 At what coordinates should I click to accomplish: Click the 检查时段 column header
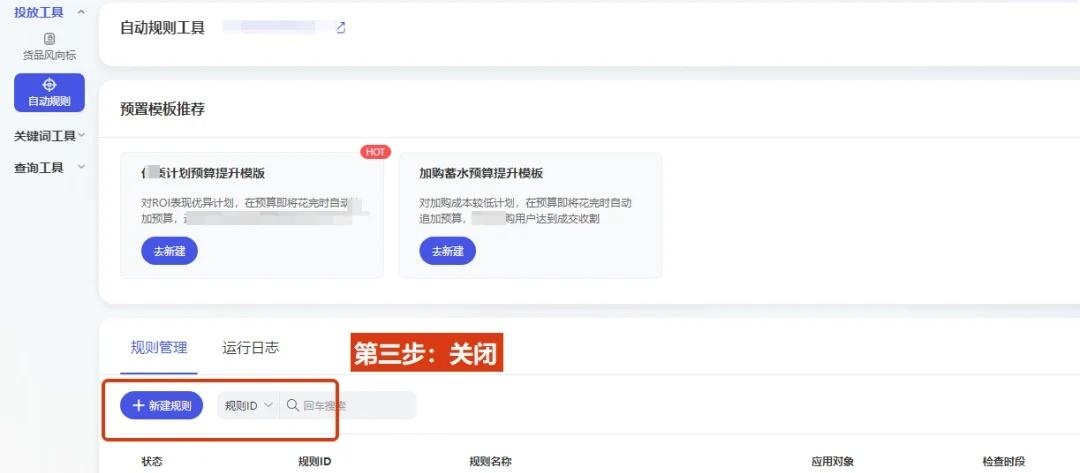pyautogui.click(x=1004, y=461)
